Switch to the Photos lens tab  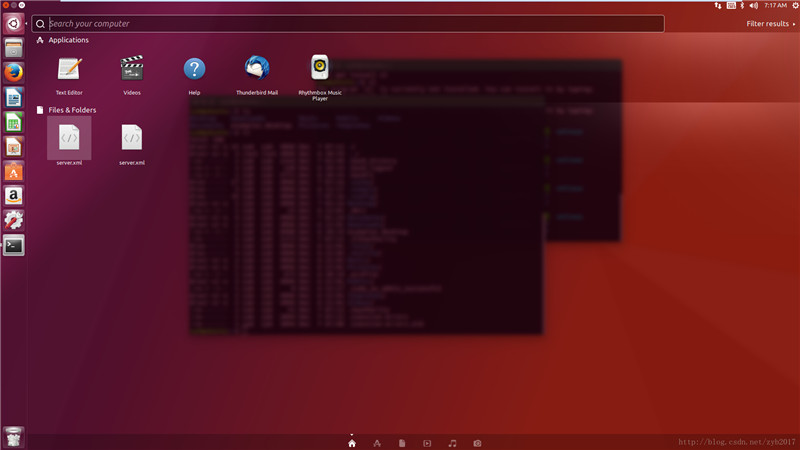point(478,442)
